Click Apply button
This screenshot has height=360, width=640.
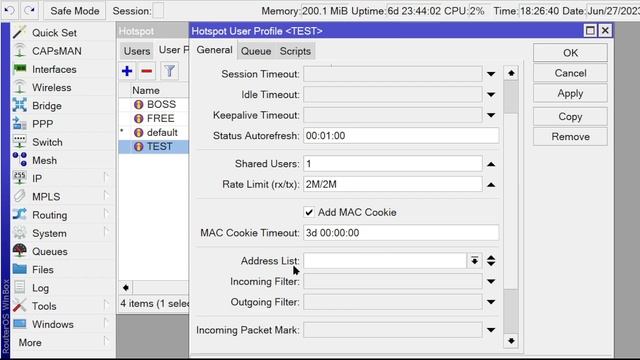[x=570, y=94]
